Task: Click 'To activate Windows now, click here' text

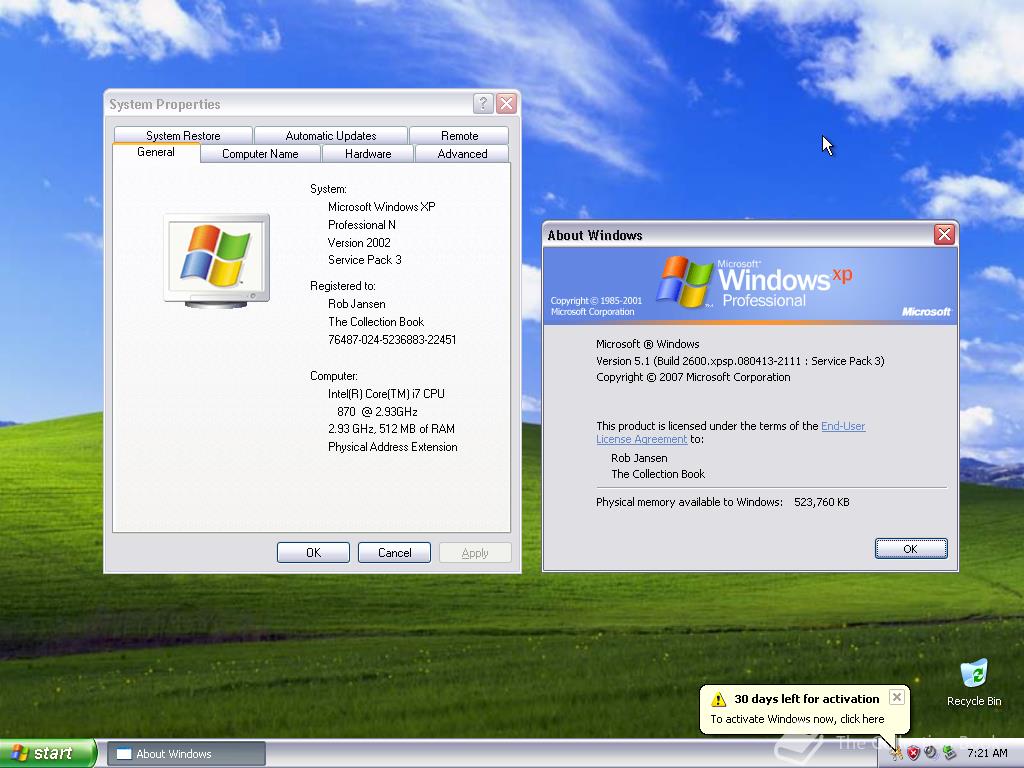Action: (797, 719)
